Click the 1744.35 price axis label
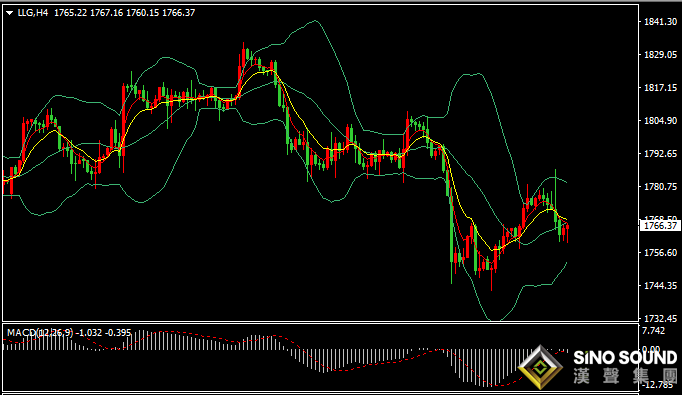 [x=660, y=286]
